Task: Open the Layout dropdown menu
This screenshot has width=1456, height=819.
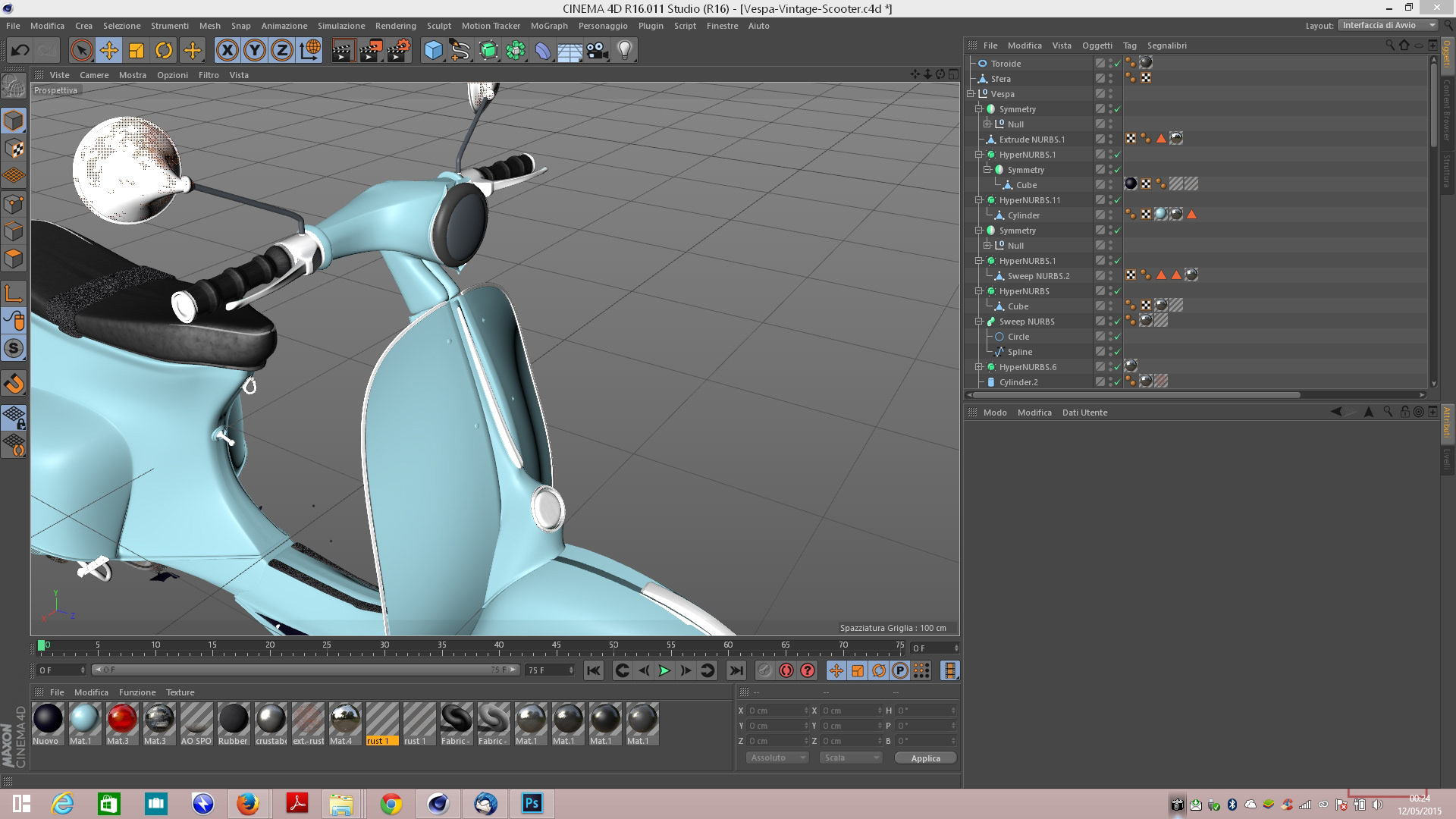Action: tap(1389, 25)
